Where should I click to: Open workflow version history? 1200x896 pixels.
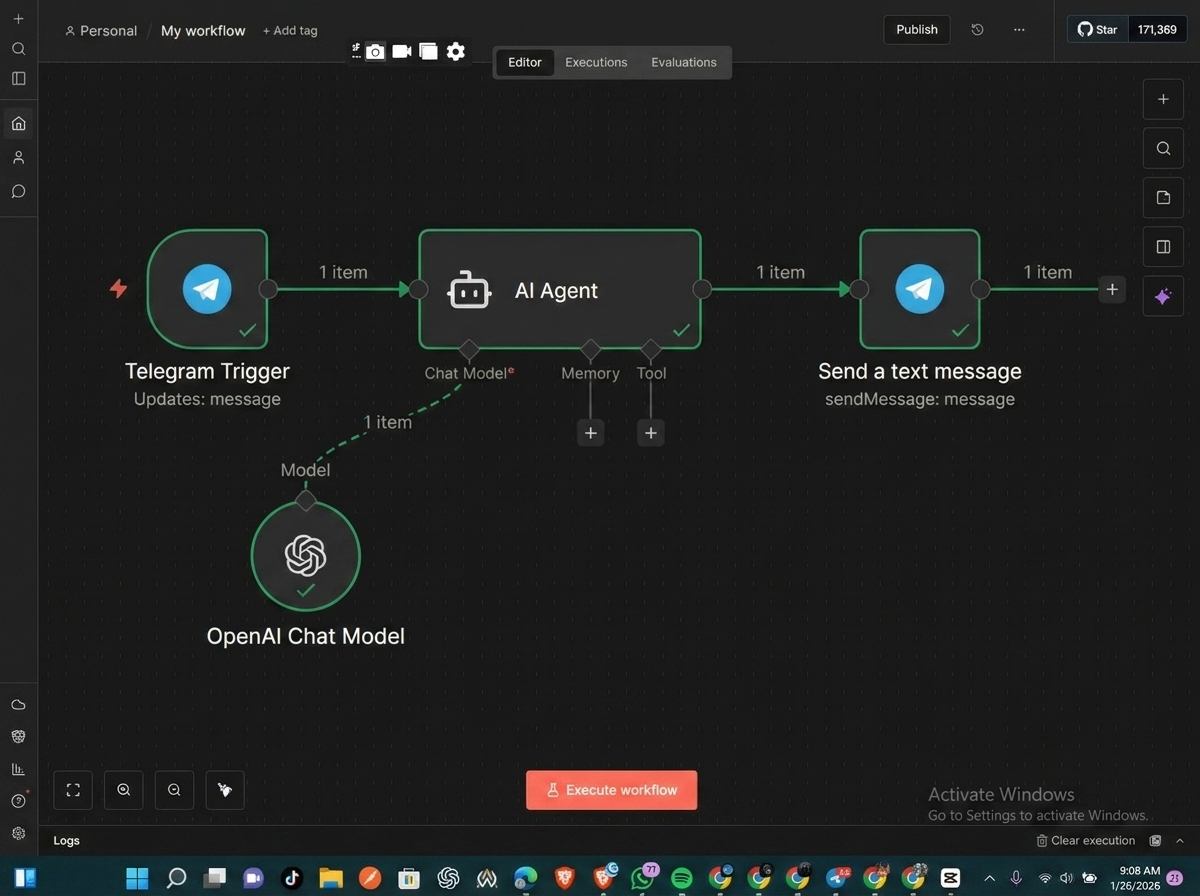coord(977,29)
